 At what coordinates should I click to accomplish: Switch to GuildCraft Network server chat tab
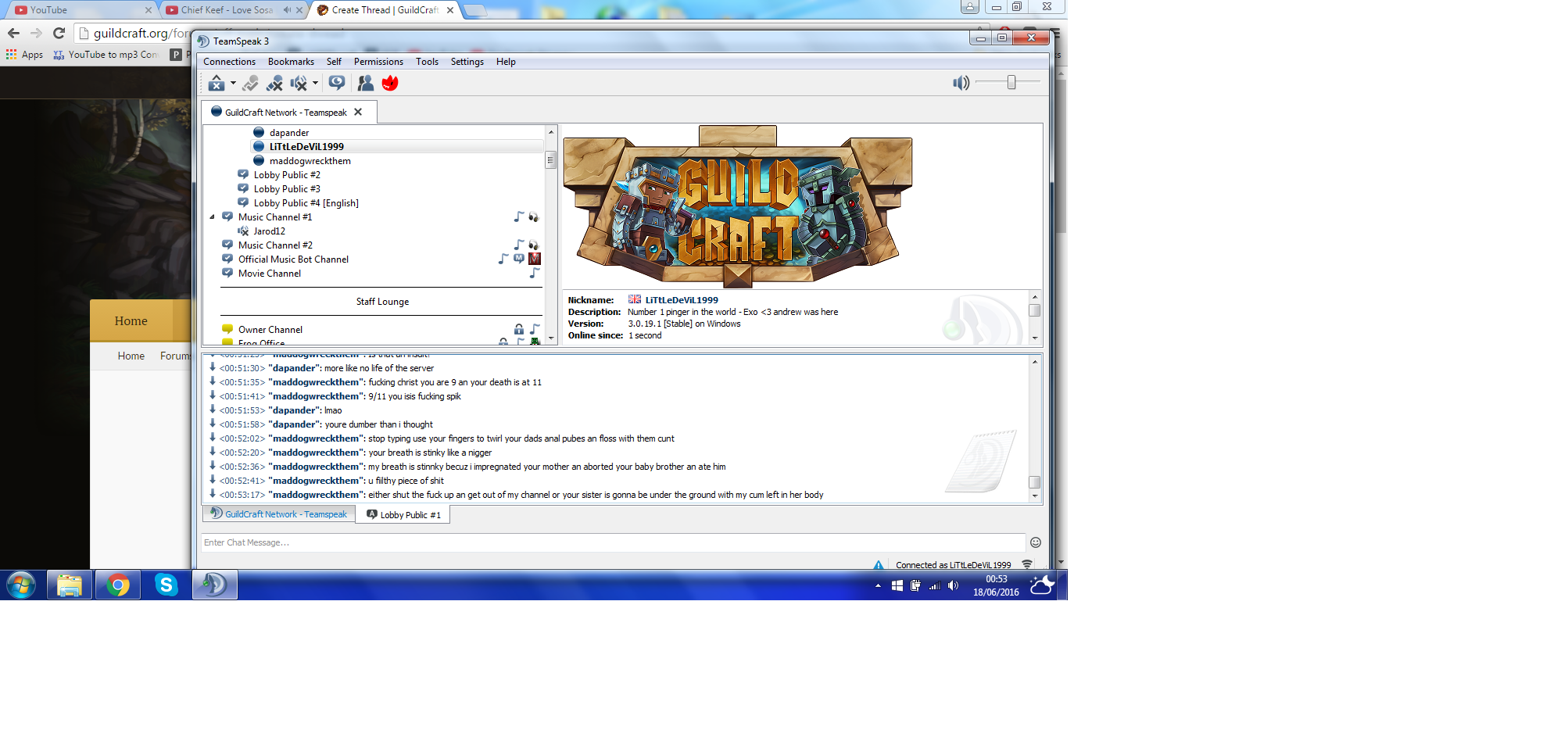[x=279, y=514]
